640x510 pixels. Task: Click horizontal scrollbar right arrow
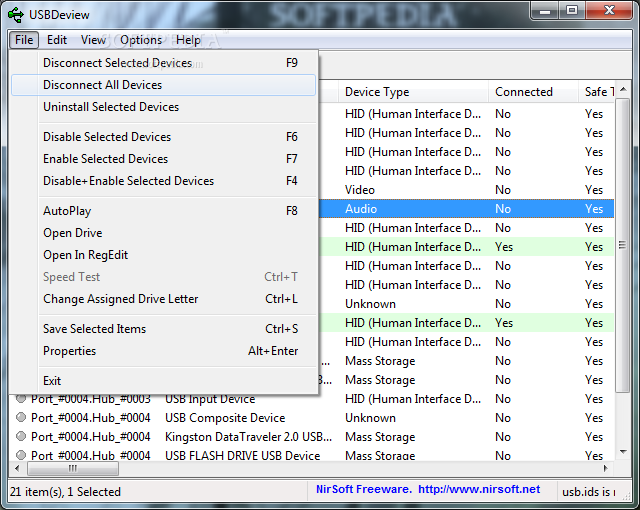click(x=606, y=468)
